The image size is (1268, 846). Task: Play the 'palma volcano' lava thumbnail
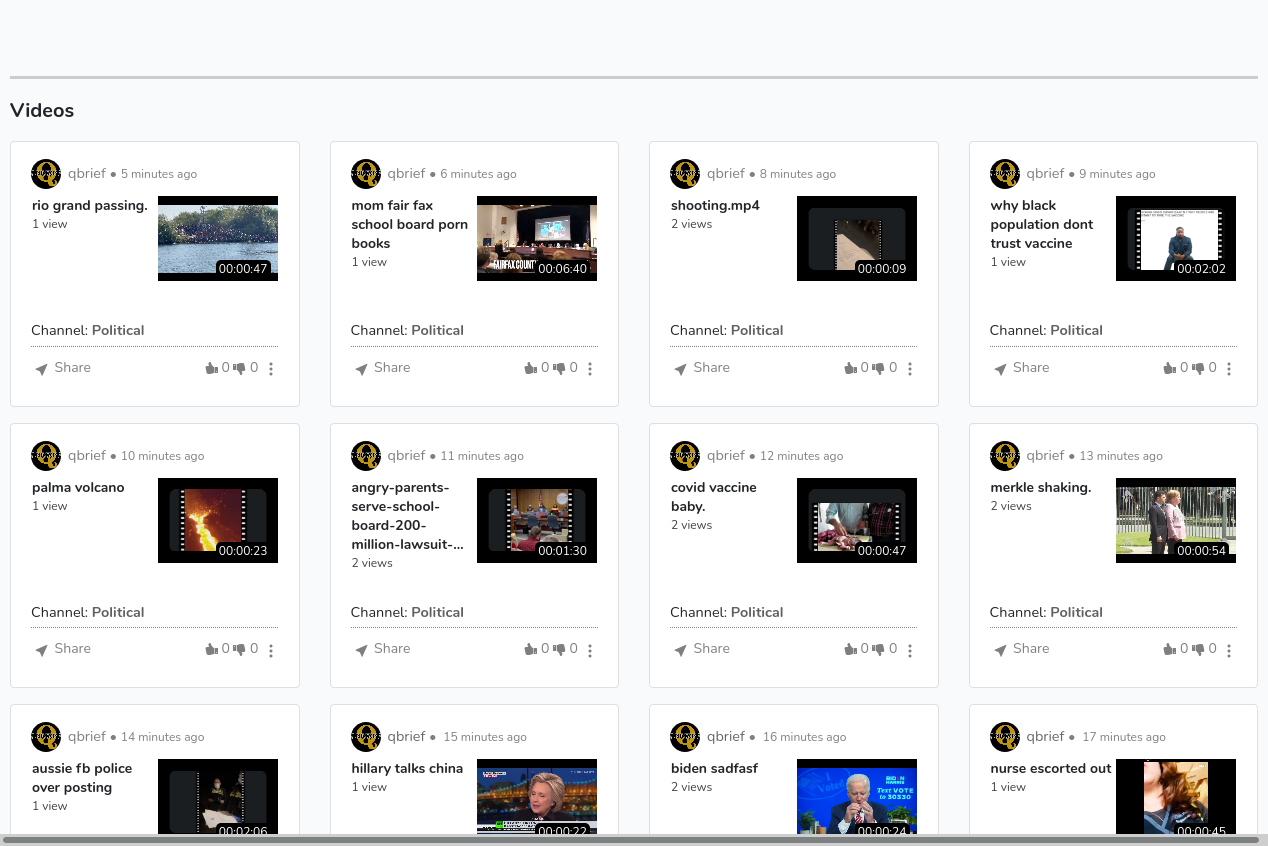[x=218, y=520]
